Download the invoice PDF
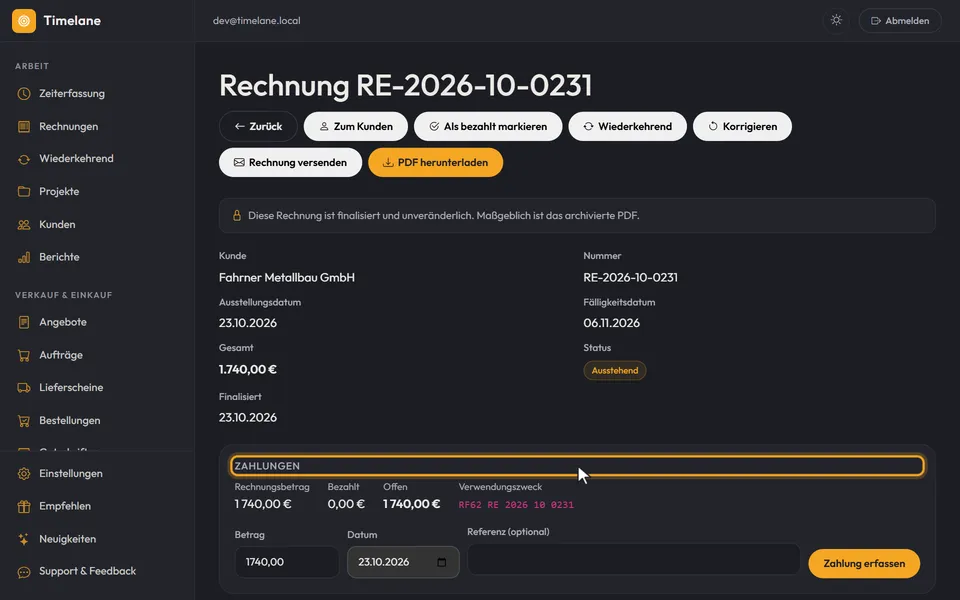 pyautogui.click(x=435, y=162)
